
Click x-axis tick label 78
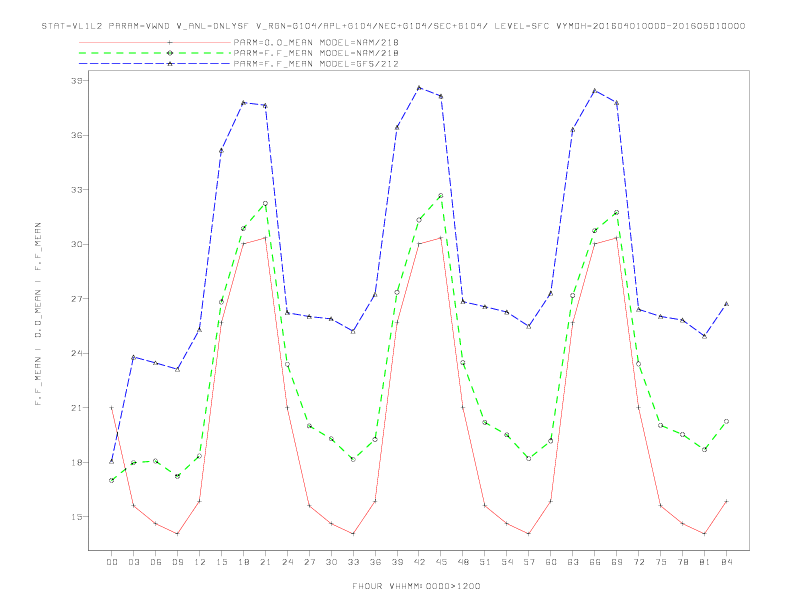(682, 562)
